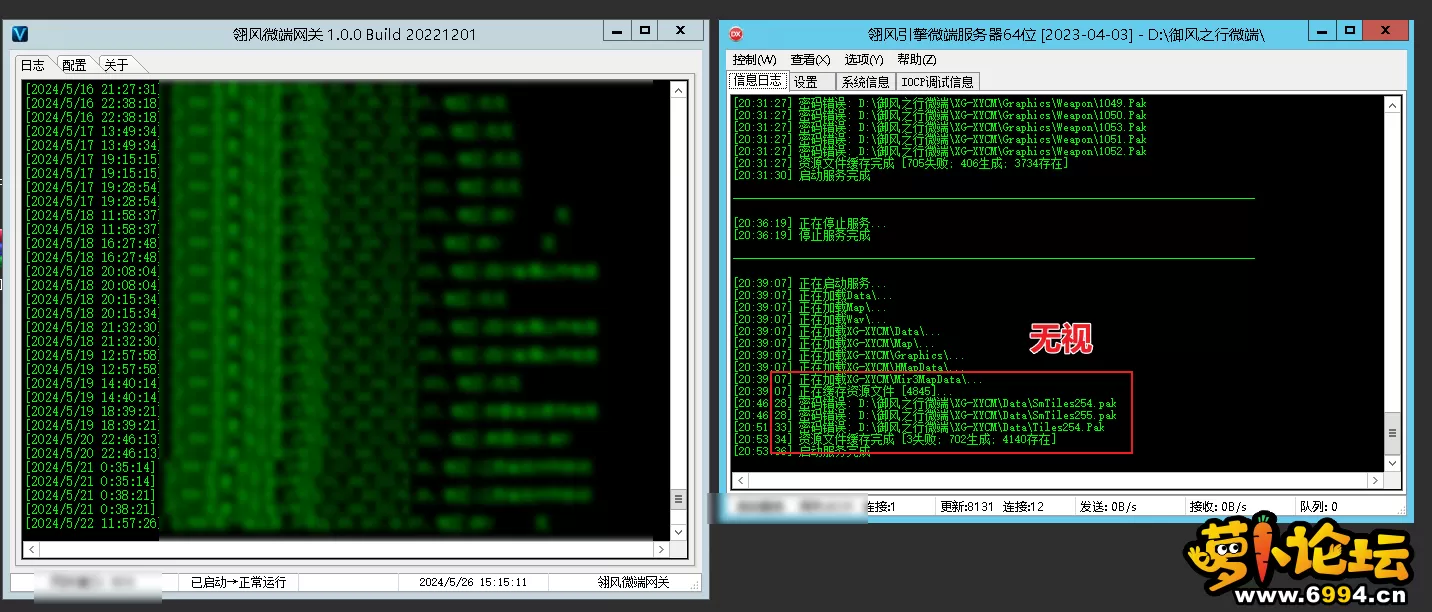This screenshot has height=612, width=1432.
Task: Click the gateway log's horizontal scroll-right arrow
Action: (661, 550)
